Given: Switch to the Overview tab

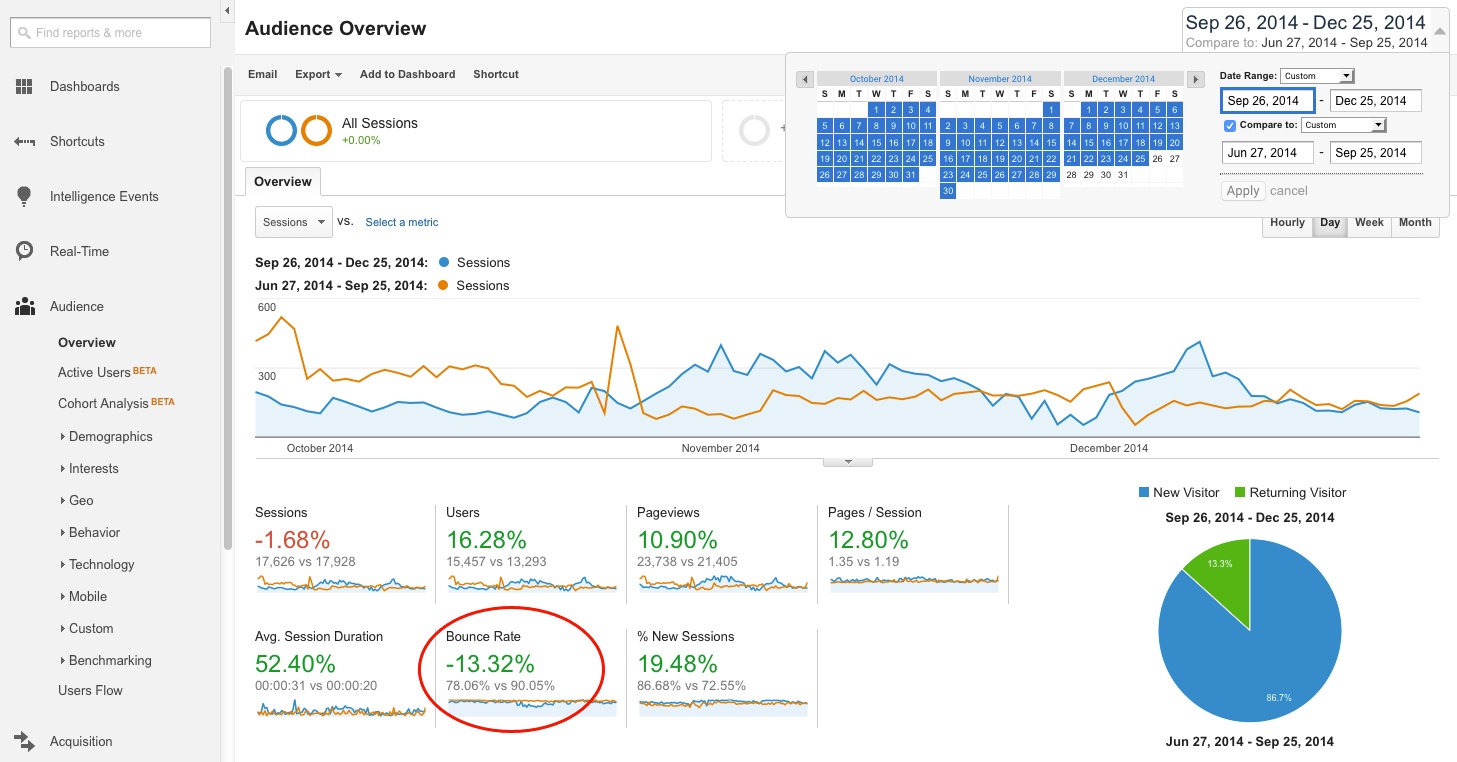Looking at the screenshot, I should click(x=282, y=181).
